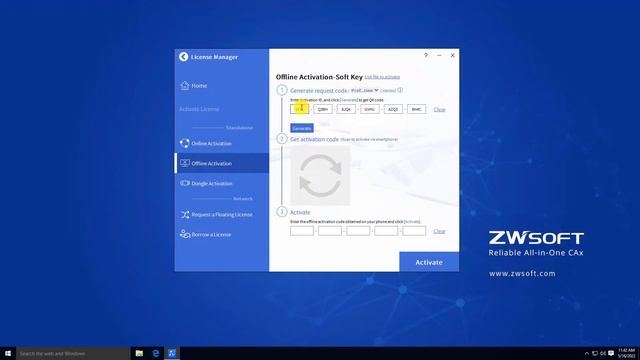Image resolution: width=640 pixels, height=360 pixels.
Task: Click the third Activation ID field
Action: tap(346, 109)
